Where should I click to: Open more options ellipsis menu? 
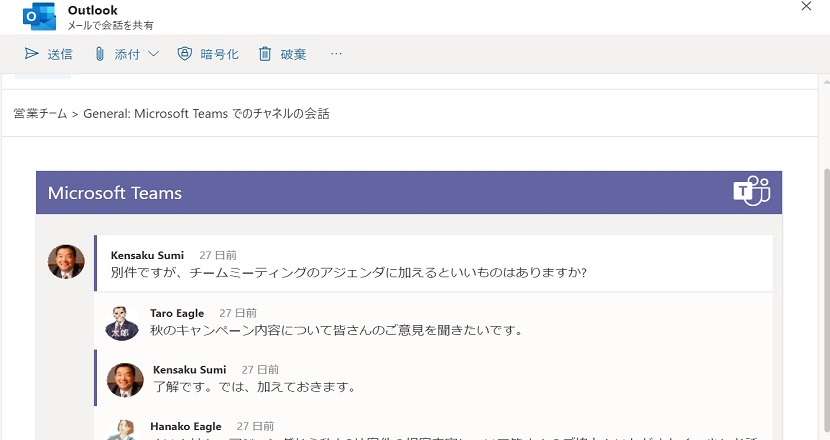(x=336, y=54)
